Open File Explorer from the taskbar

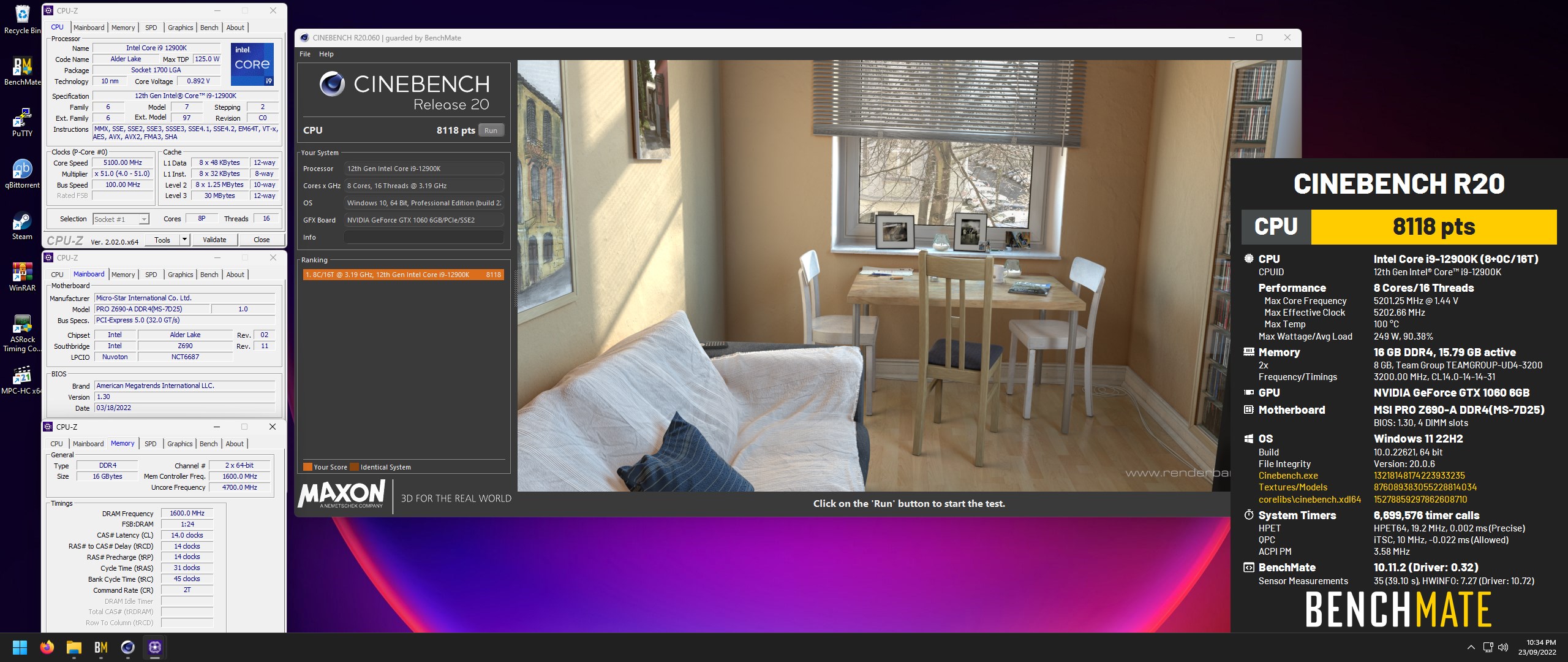pos(74,647)
